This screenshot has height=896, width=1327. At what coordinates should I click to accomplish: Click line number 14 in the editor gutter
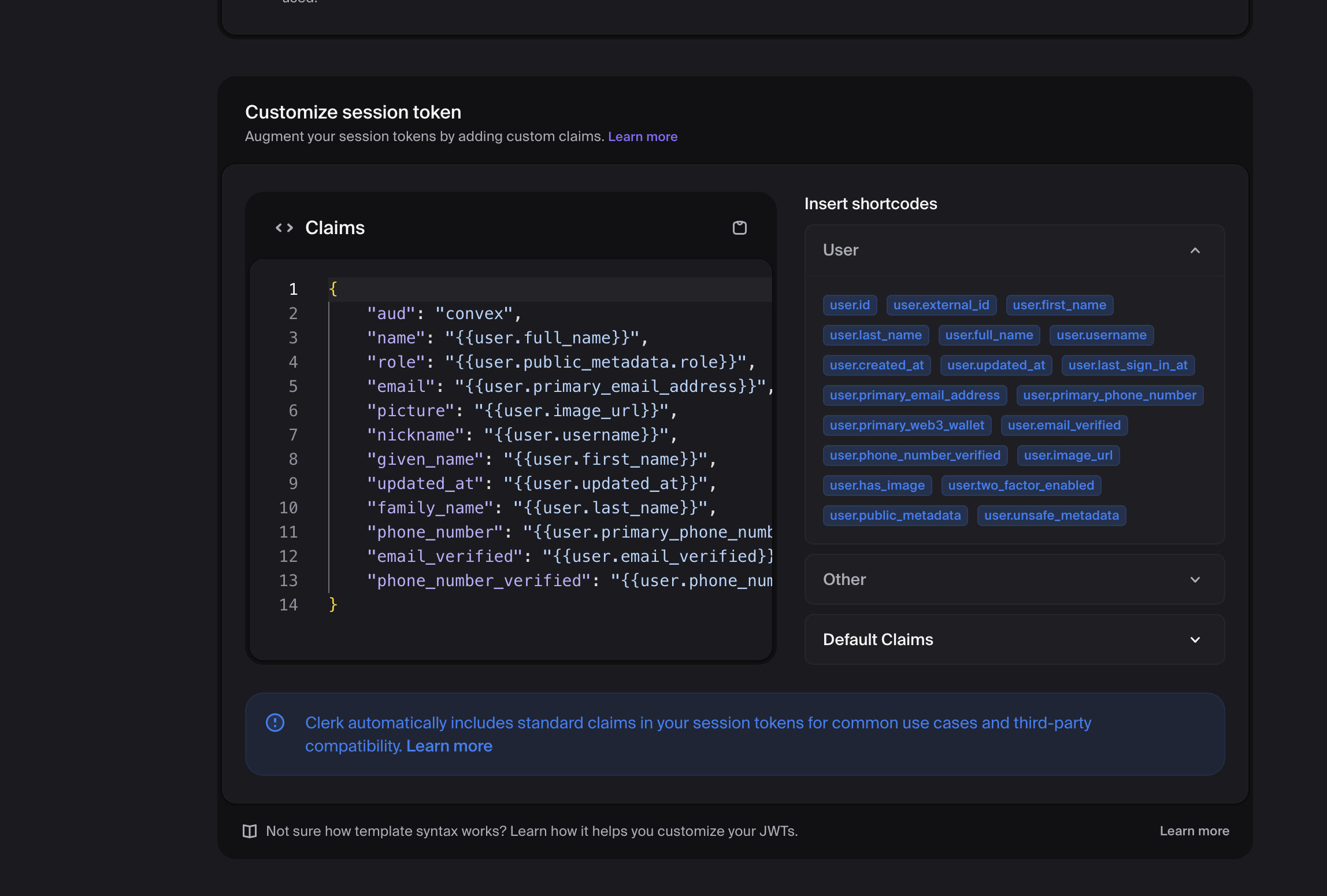click(288, 605)
